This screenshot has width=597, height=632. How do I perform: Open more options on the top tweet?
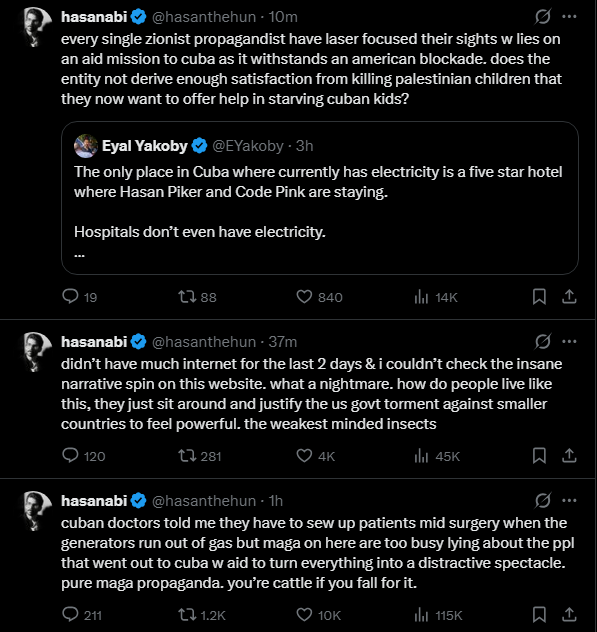[569, 17]
